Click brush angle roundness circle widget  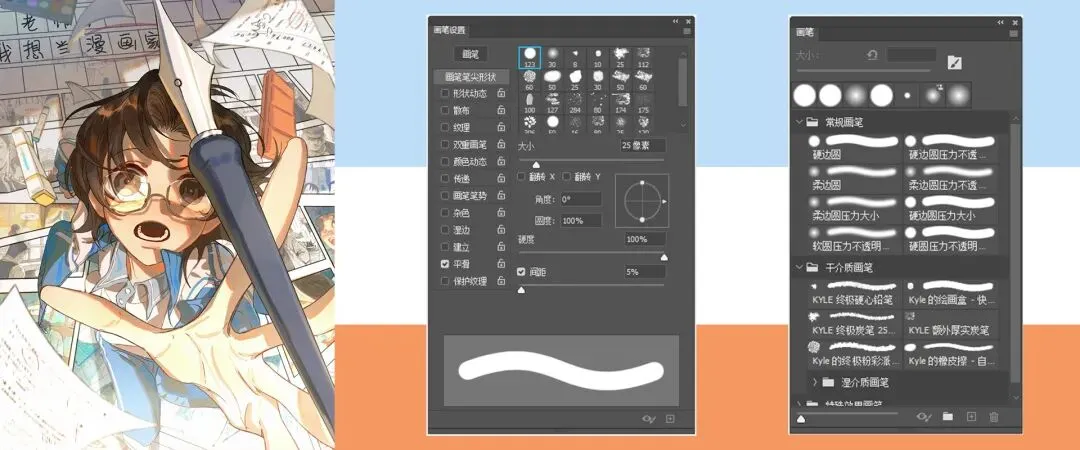(642, 201)
